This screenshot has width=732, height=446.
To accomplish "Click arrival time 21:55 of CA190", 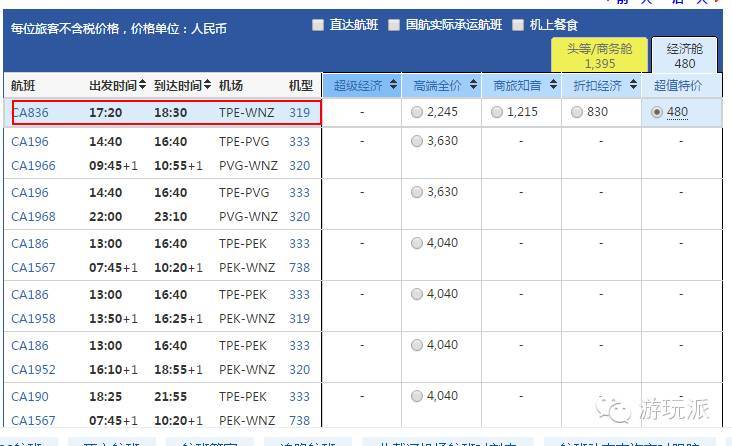I will pos(170,396).
